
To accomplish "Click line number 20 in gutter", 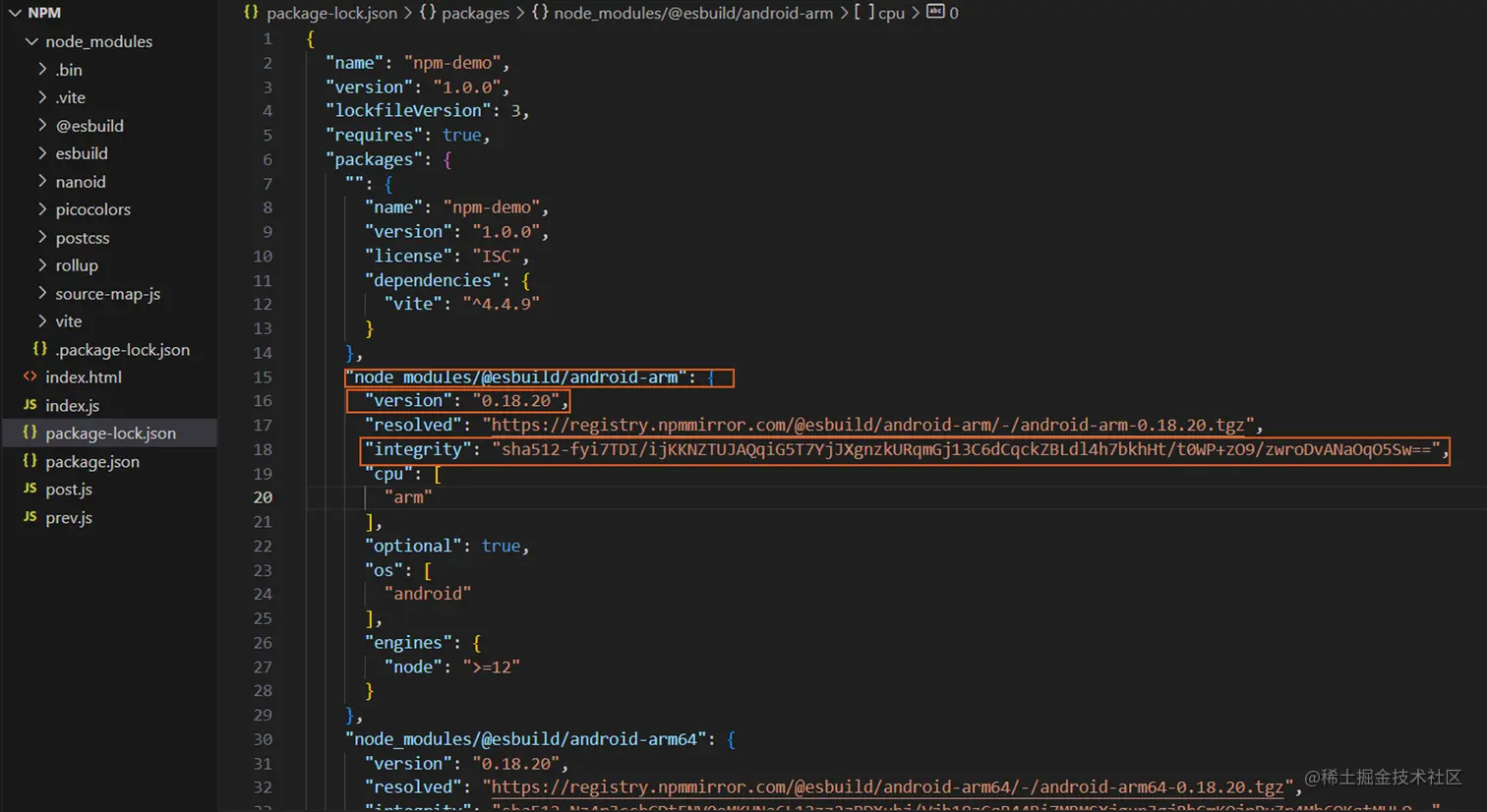I will pos(263,497).
